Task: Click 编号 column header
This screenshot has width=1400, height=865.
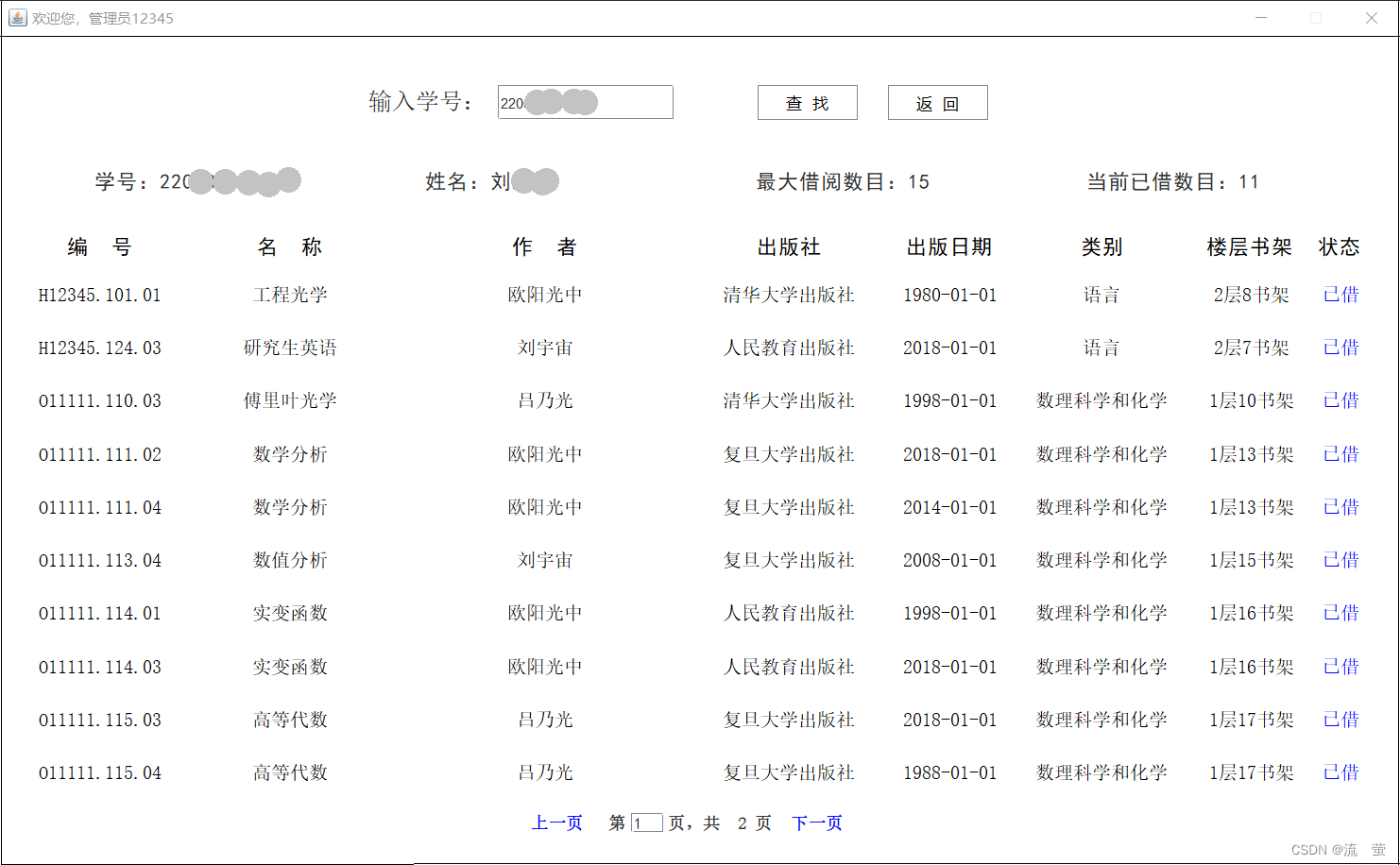Action: [100, 246]
